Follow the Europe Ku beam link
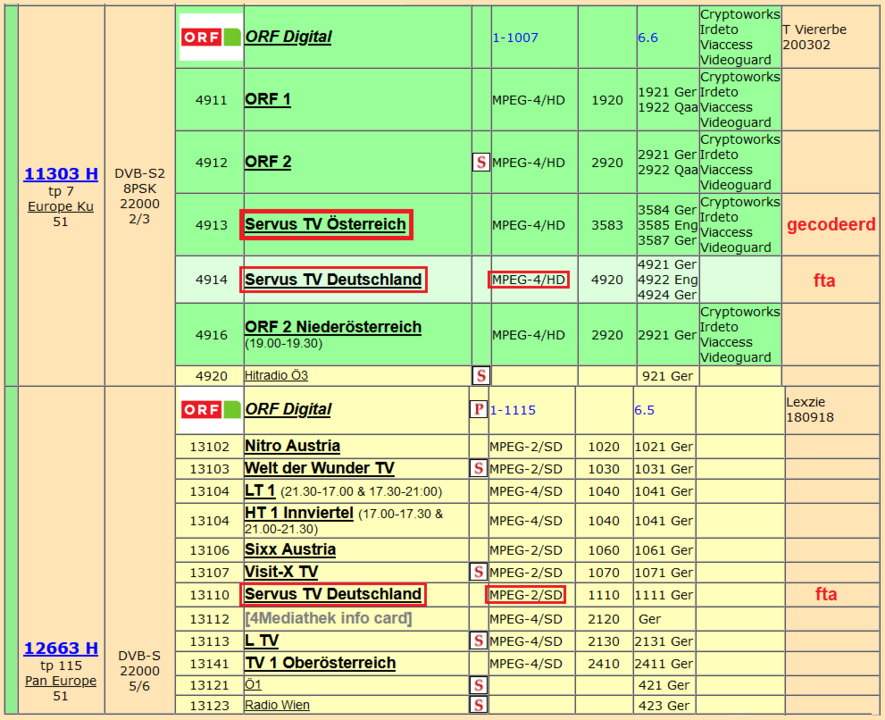885x720 pixels. 61,206
